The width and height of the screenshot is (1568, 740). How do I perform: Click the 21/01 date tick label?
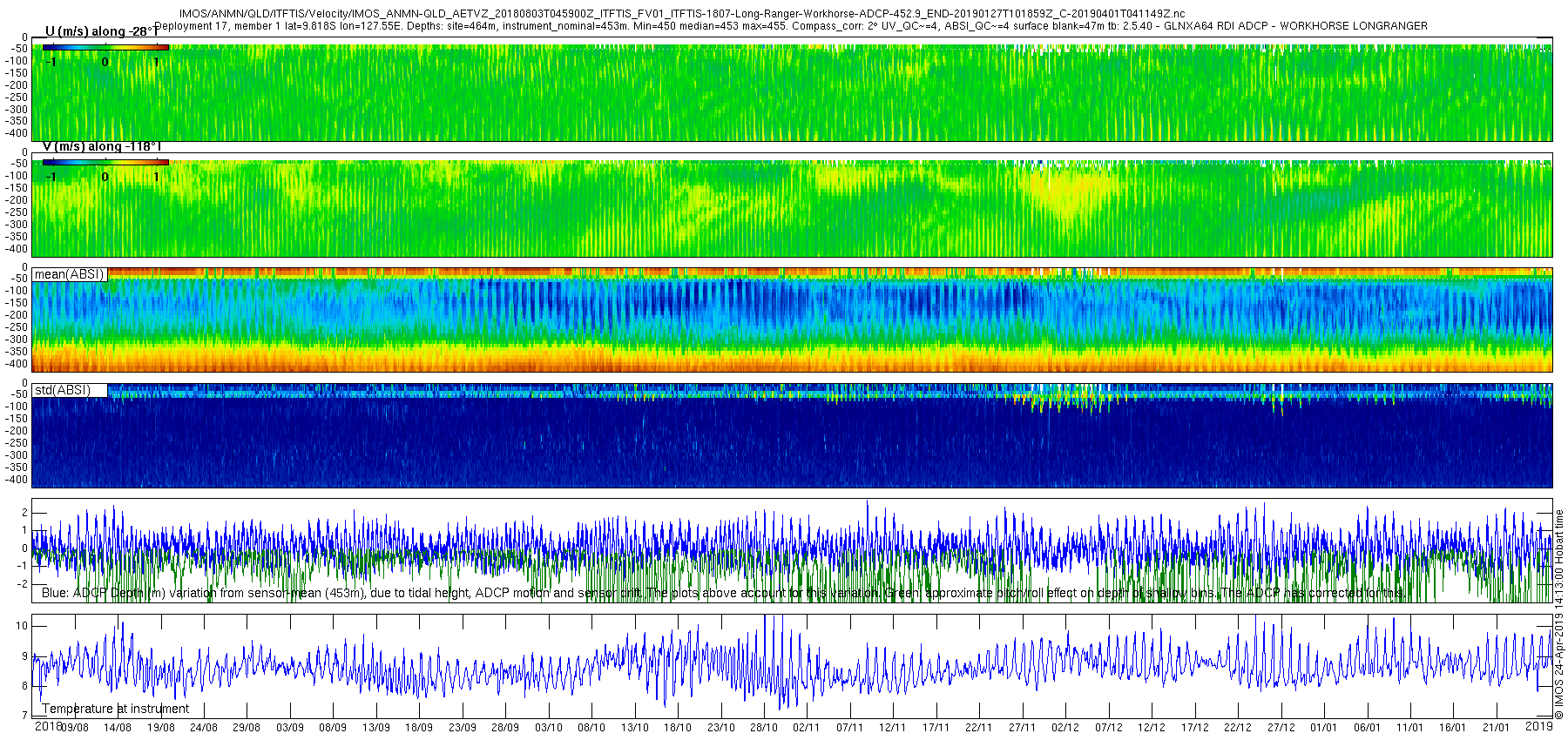click(x=1497, y=728)
